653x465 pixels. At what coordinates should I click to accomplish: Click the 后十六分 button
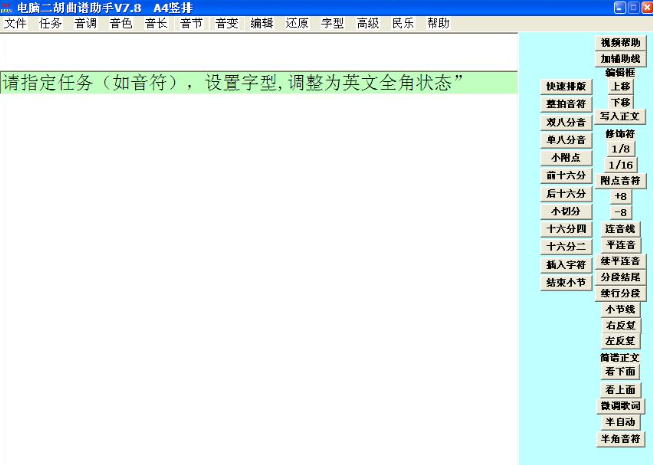click(x=566, y=194)
